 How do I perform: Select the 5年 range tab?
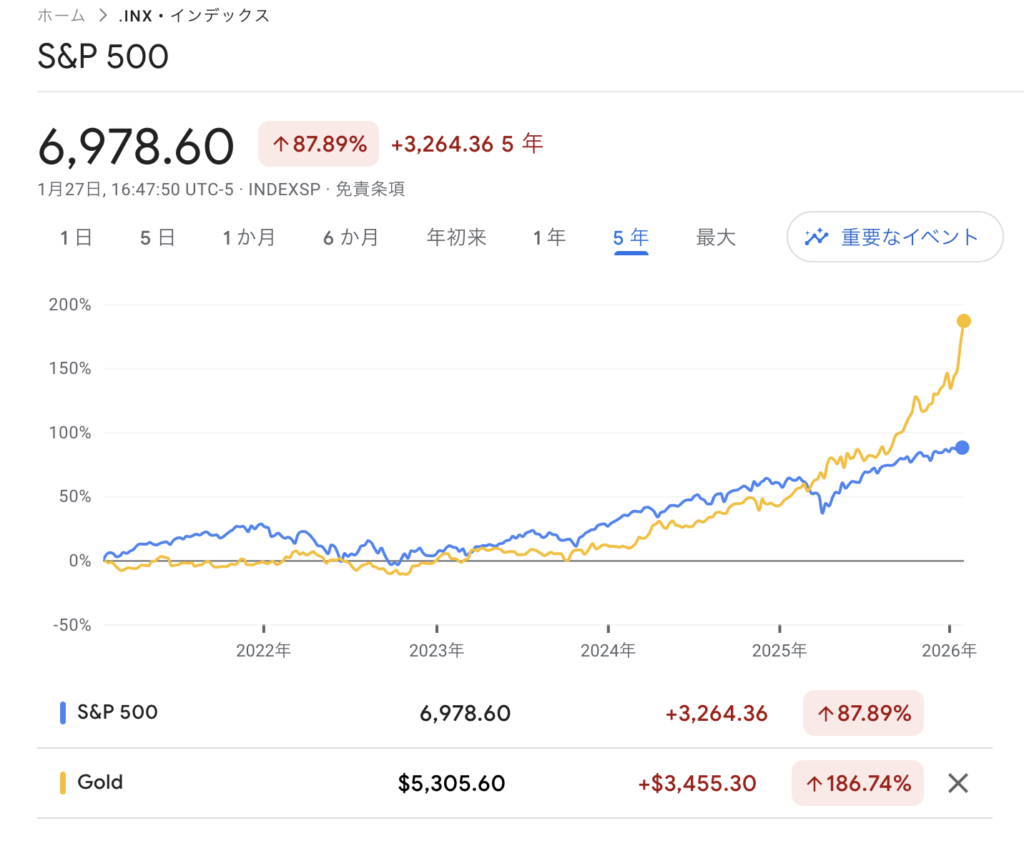631,238
